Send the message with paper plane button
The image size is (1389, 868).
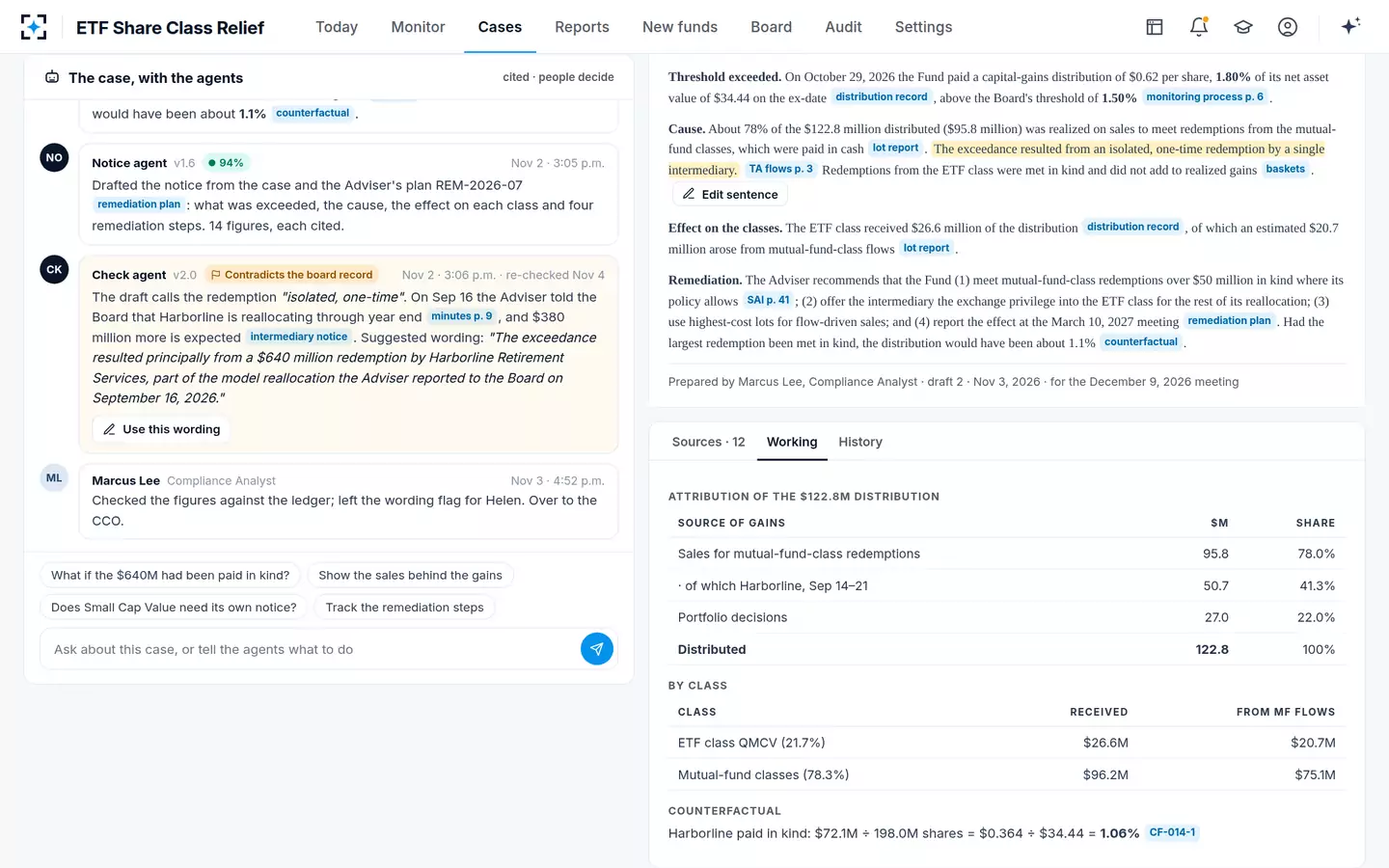[x=597, y=649]
